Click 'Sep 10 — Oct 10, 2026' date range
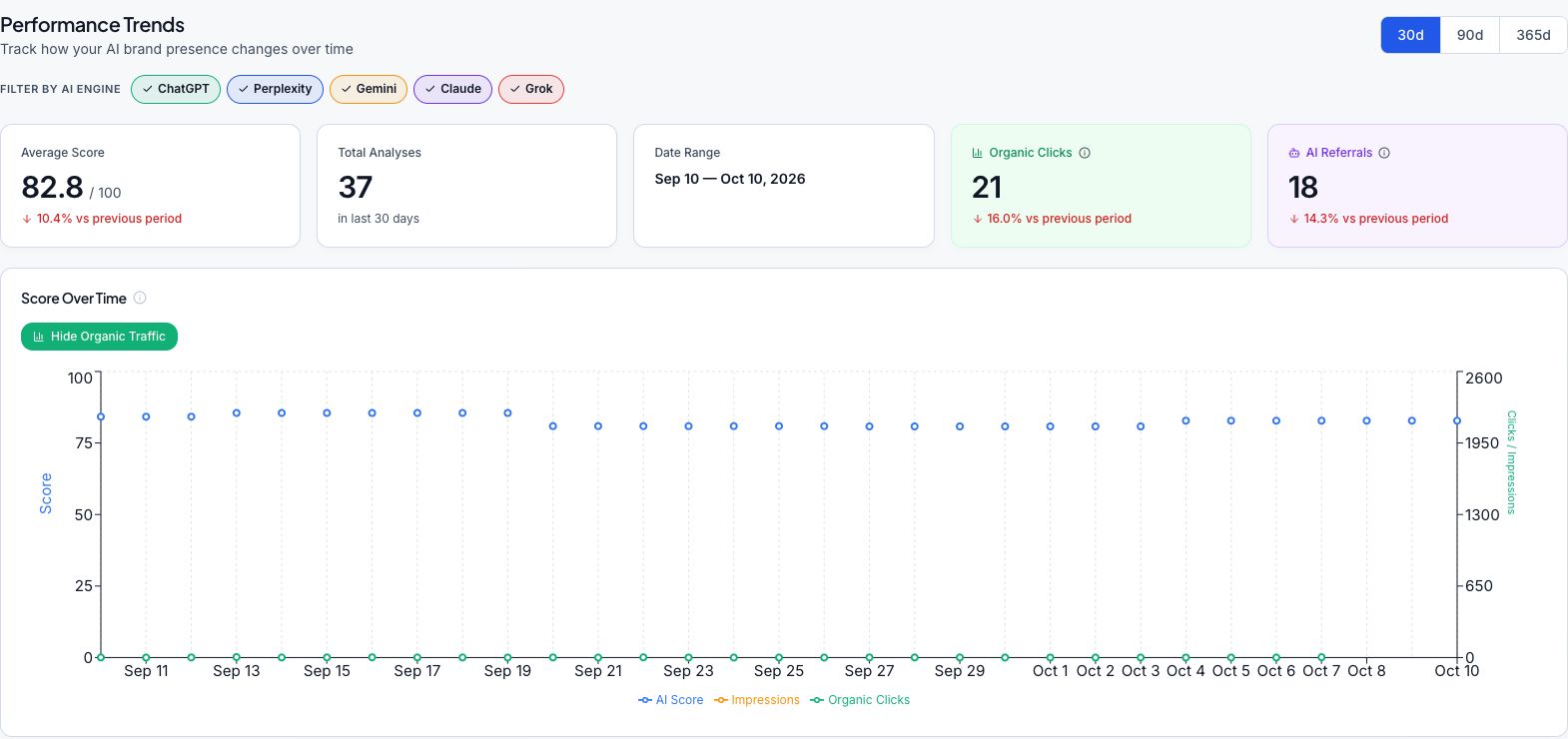Screen dimensions: 1568x739 pos(730,179)
